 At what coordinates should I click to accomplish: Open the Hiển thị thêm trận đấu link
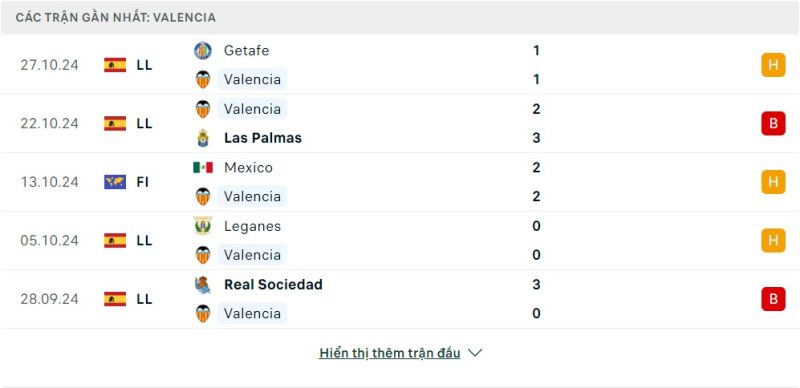tap(389, 353)
